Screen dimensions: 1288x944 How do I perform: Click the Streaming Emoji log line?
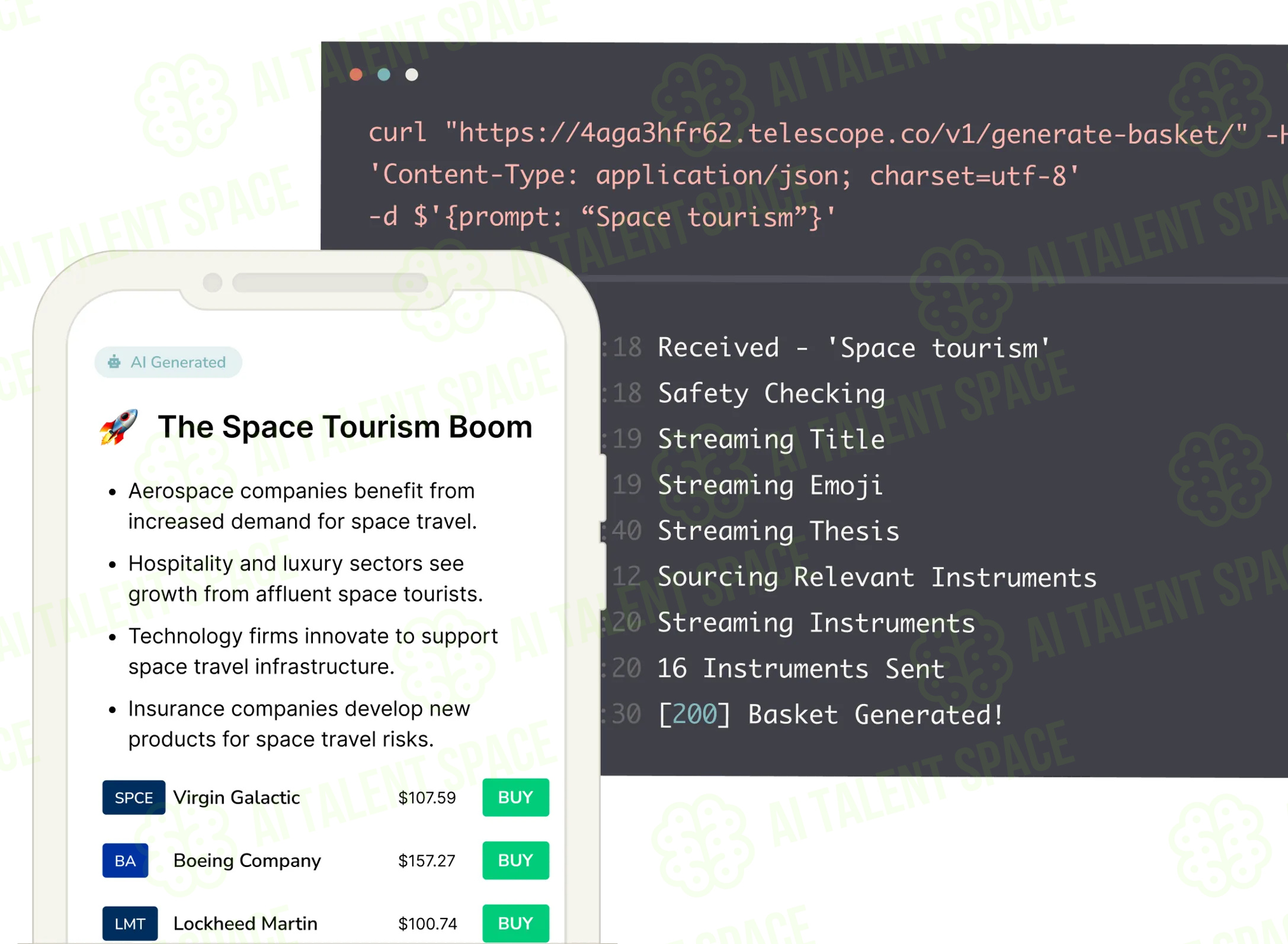[770, 485]
